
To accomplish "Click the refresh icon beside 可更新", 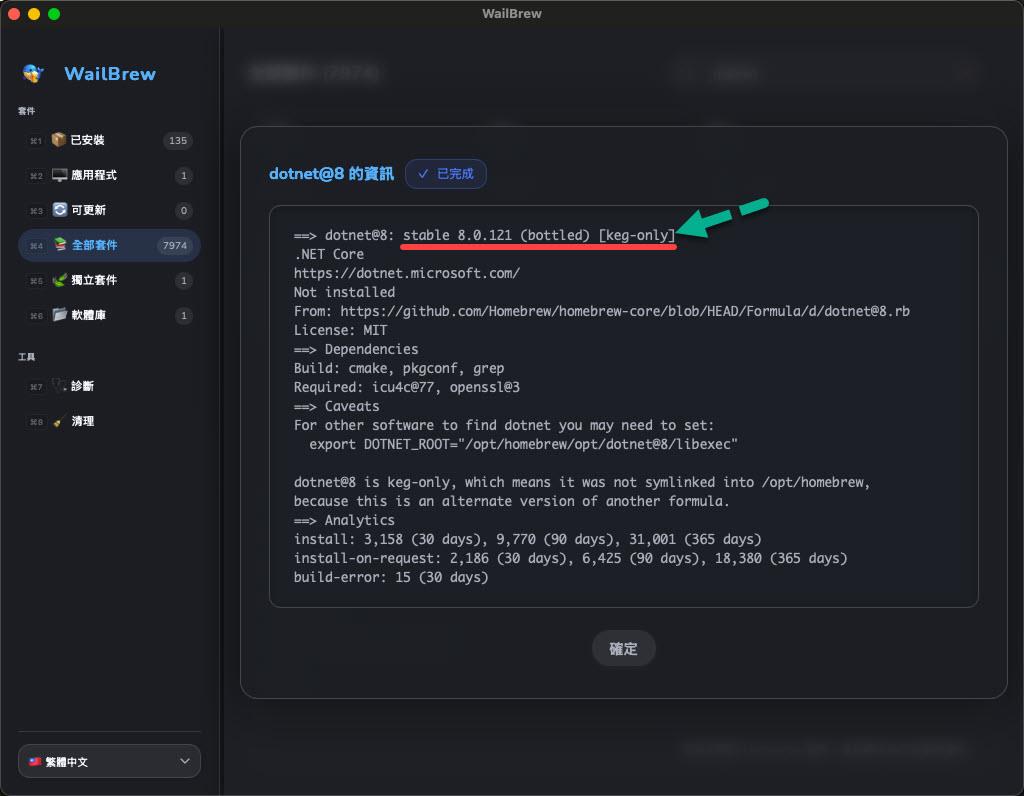I will (x=60, y=210).
